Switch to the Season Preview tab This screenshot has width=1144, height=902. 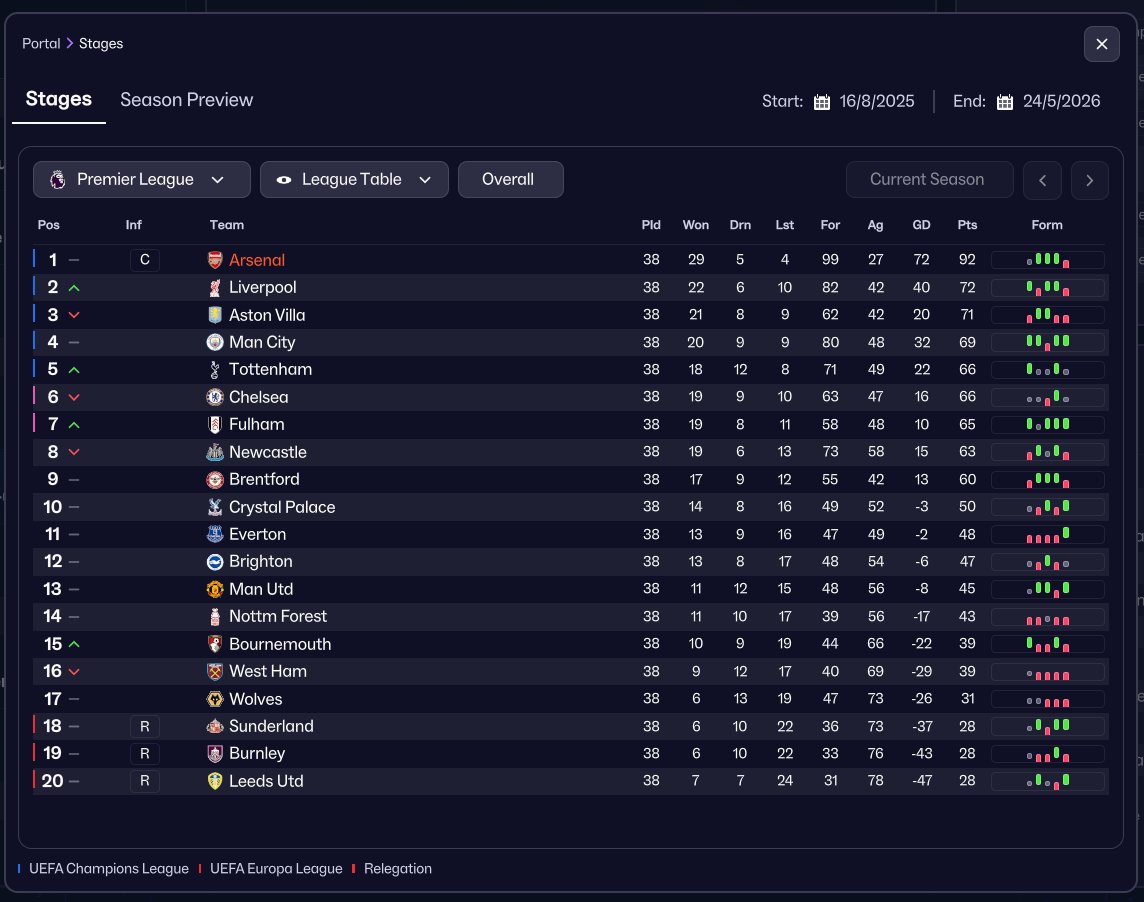pos(186,100)
